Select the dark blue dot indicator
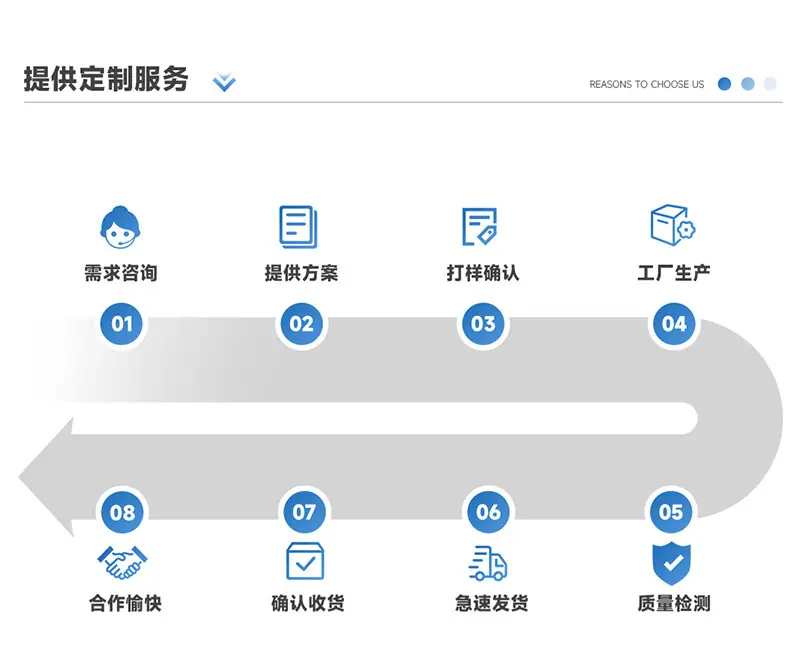Viewport: 790px width, 668px height. [725, 84]
